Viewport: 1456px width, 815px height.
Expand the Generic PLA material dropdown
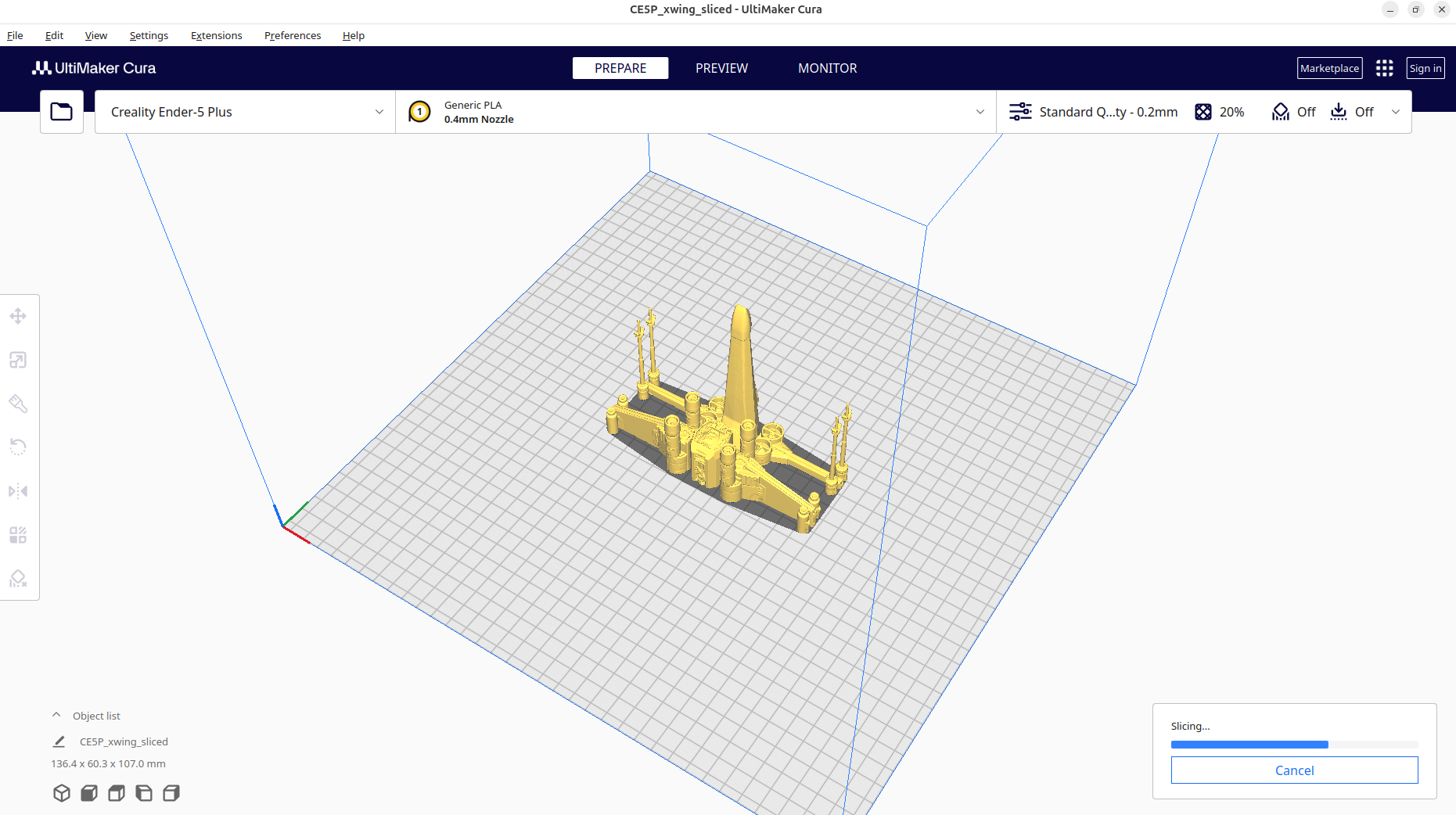pos(696,112)
